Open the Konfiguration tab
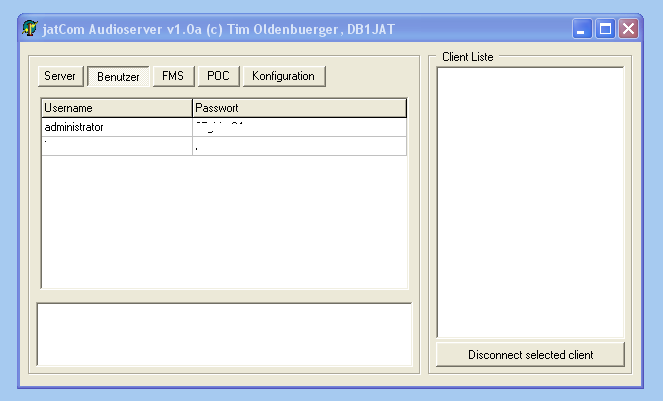 point(284,76)
